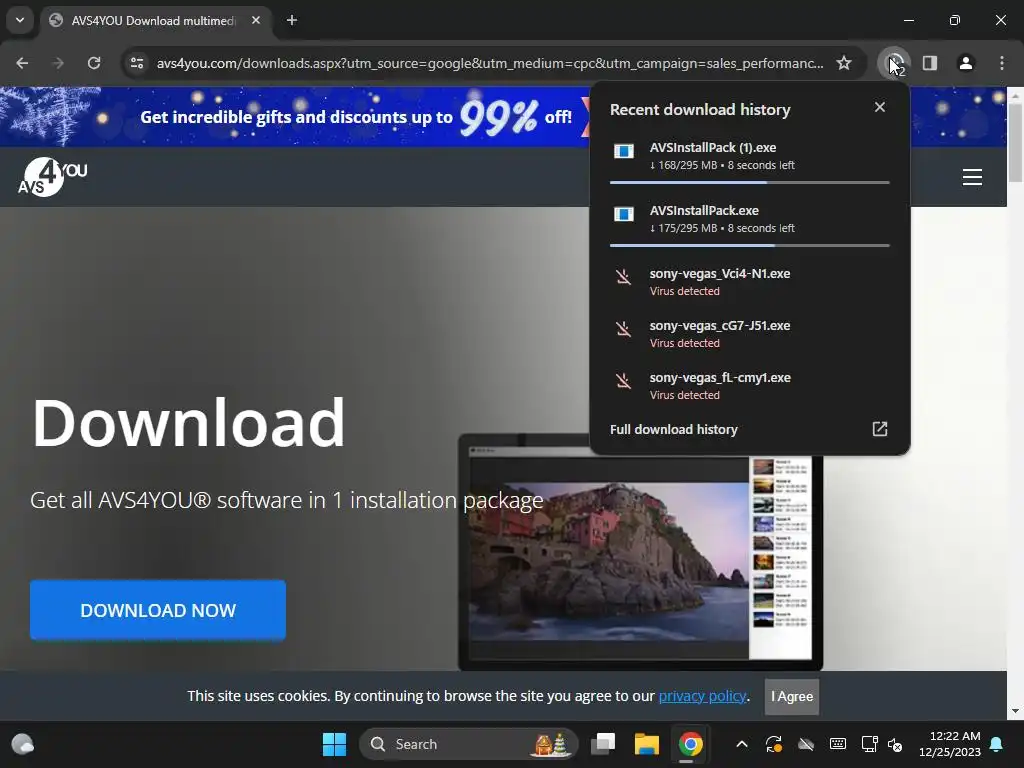Open the Chrome profile menu
Image resolution: width=1024 pixels, height=768 pixels.
(966, 63)
